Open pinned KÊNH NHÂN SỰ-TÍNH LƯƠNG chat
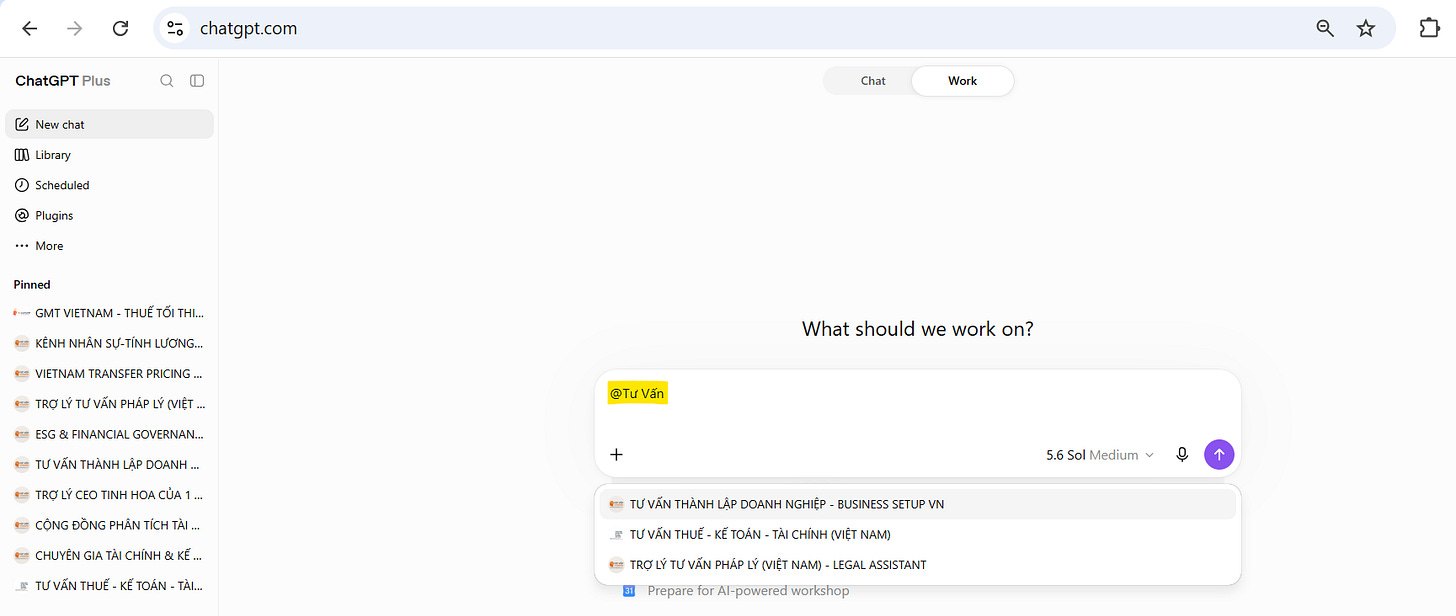This screenshot has width=1456, height=616. (110, 343)
